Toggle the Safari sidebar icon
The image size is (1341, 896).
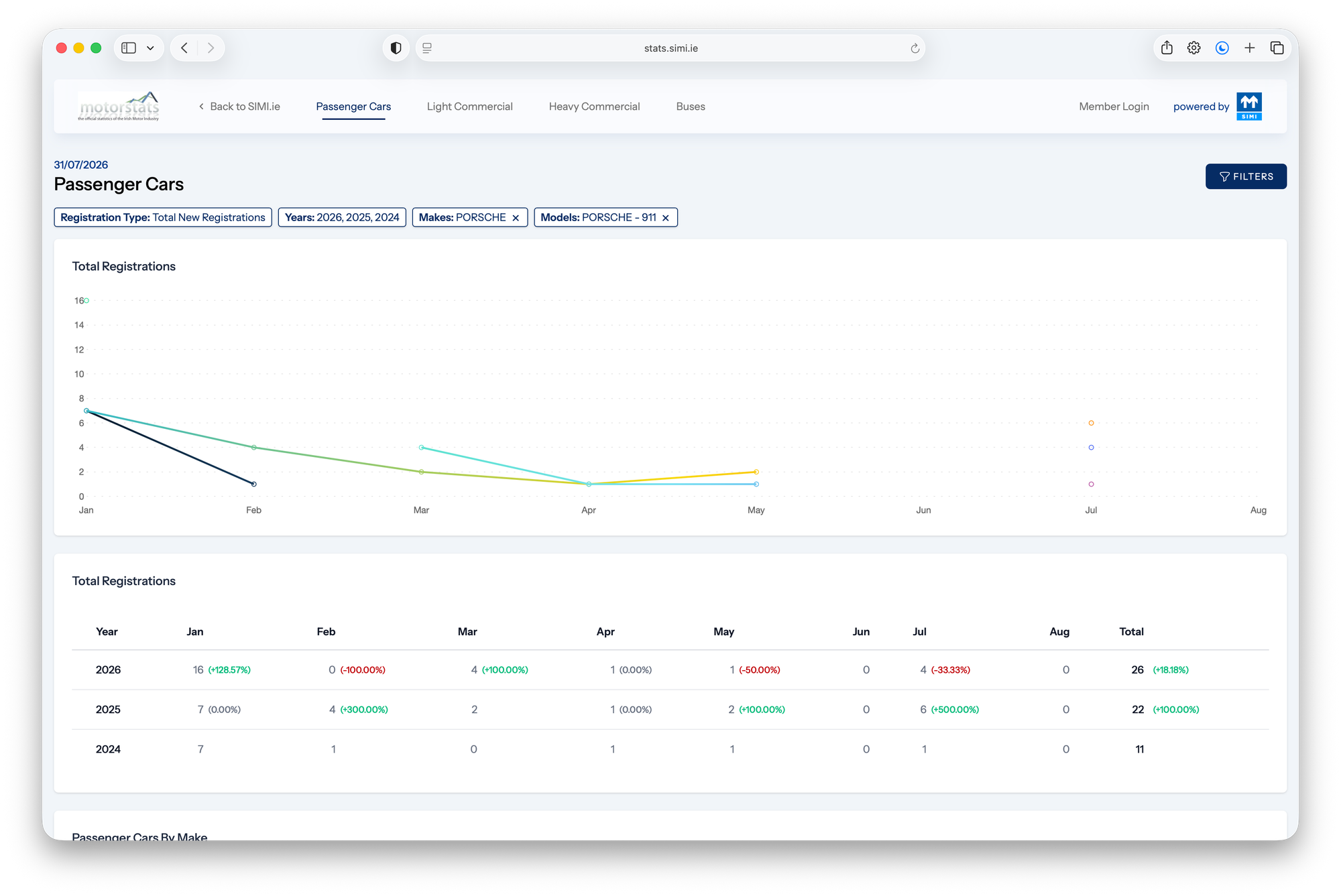coord(129,48)
